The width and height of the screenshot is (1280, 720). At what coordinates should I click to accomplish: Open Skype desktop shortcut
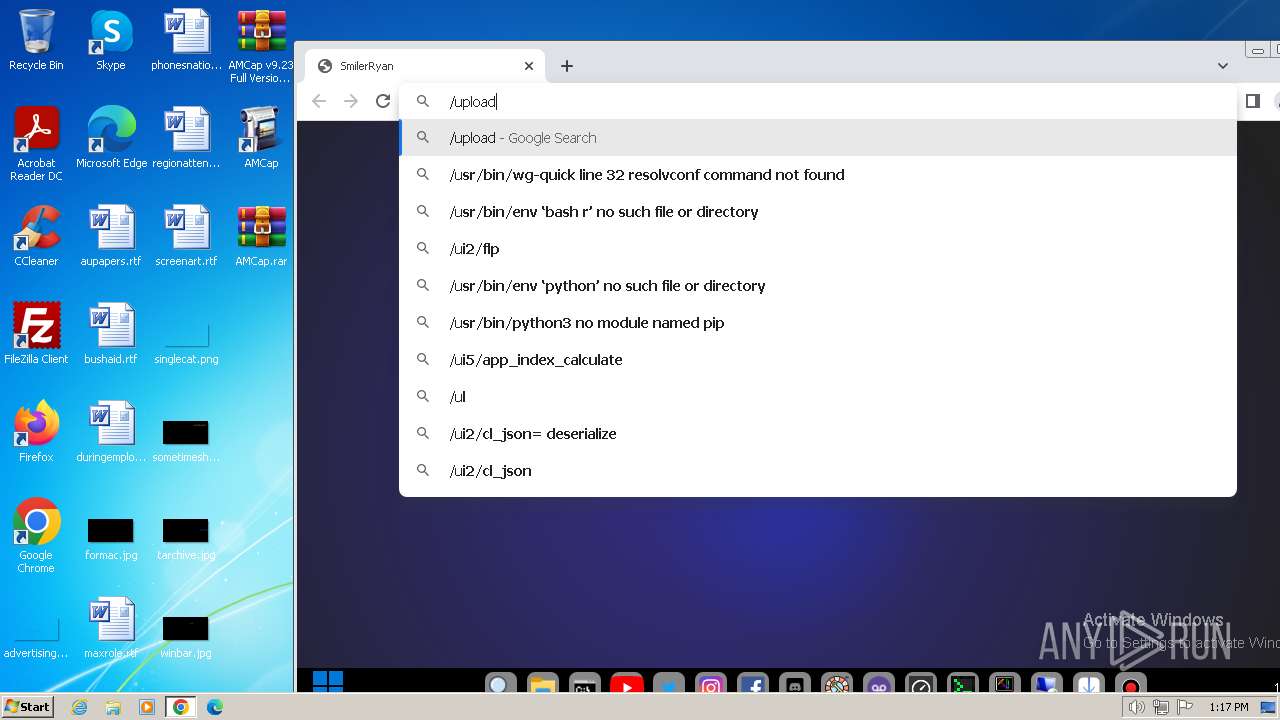(x=111, y=40)
